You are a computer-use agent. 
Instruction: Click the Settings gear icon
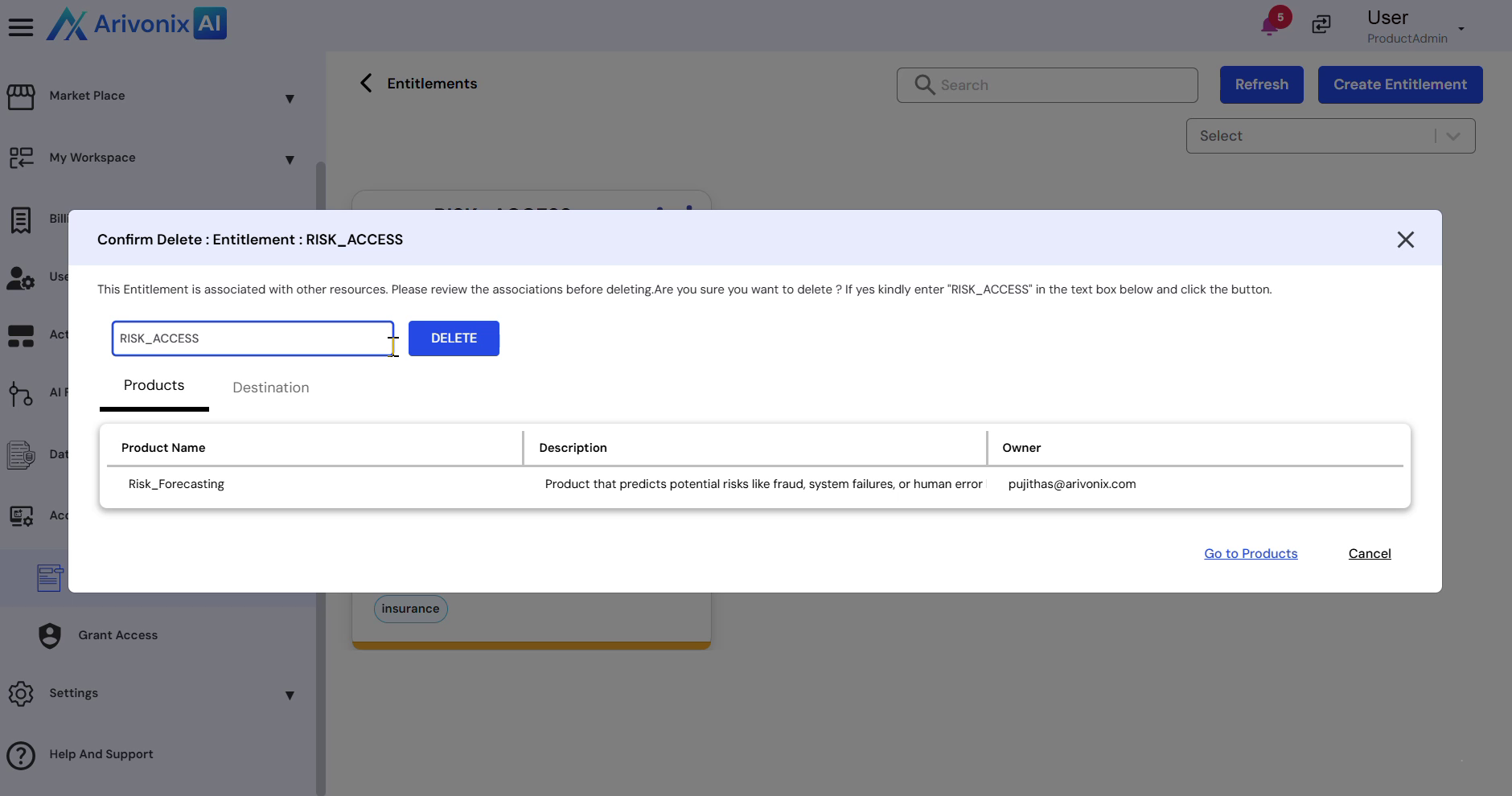pyautogui.click(x=21, y=693)
